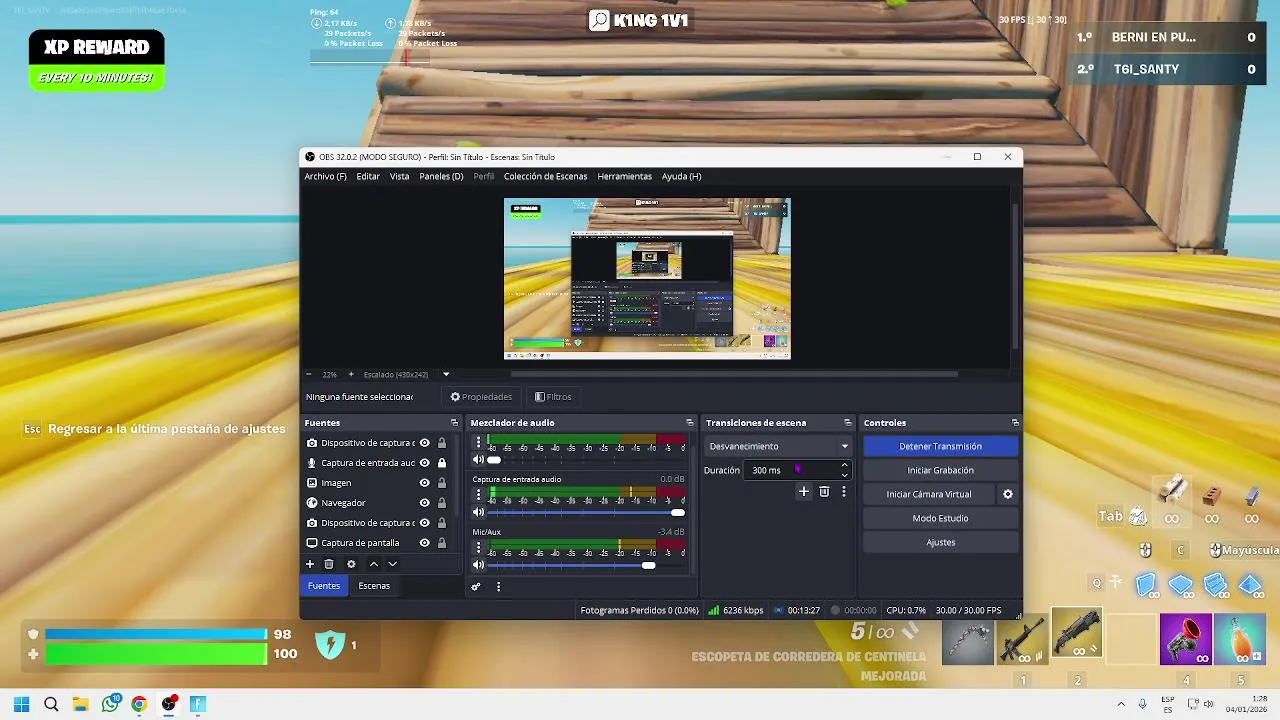
Task: Open Ajustes from the Controles panel
Action: click(x=940, y=542)
